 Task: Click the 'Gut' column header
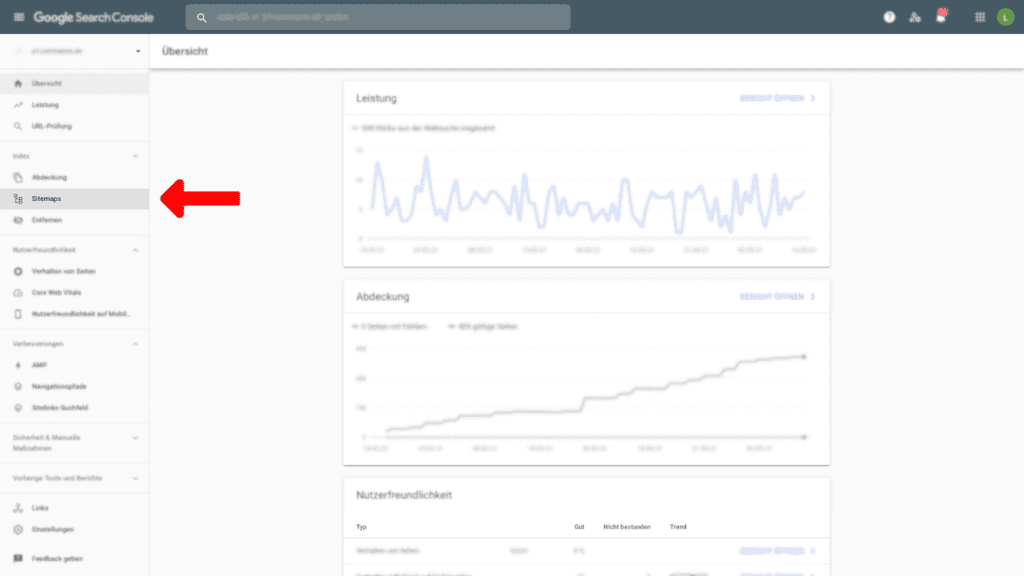tap(579, 527)
